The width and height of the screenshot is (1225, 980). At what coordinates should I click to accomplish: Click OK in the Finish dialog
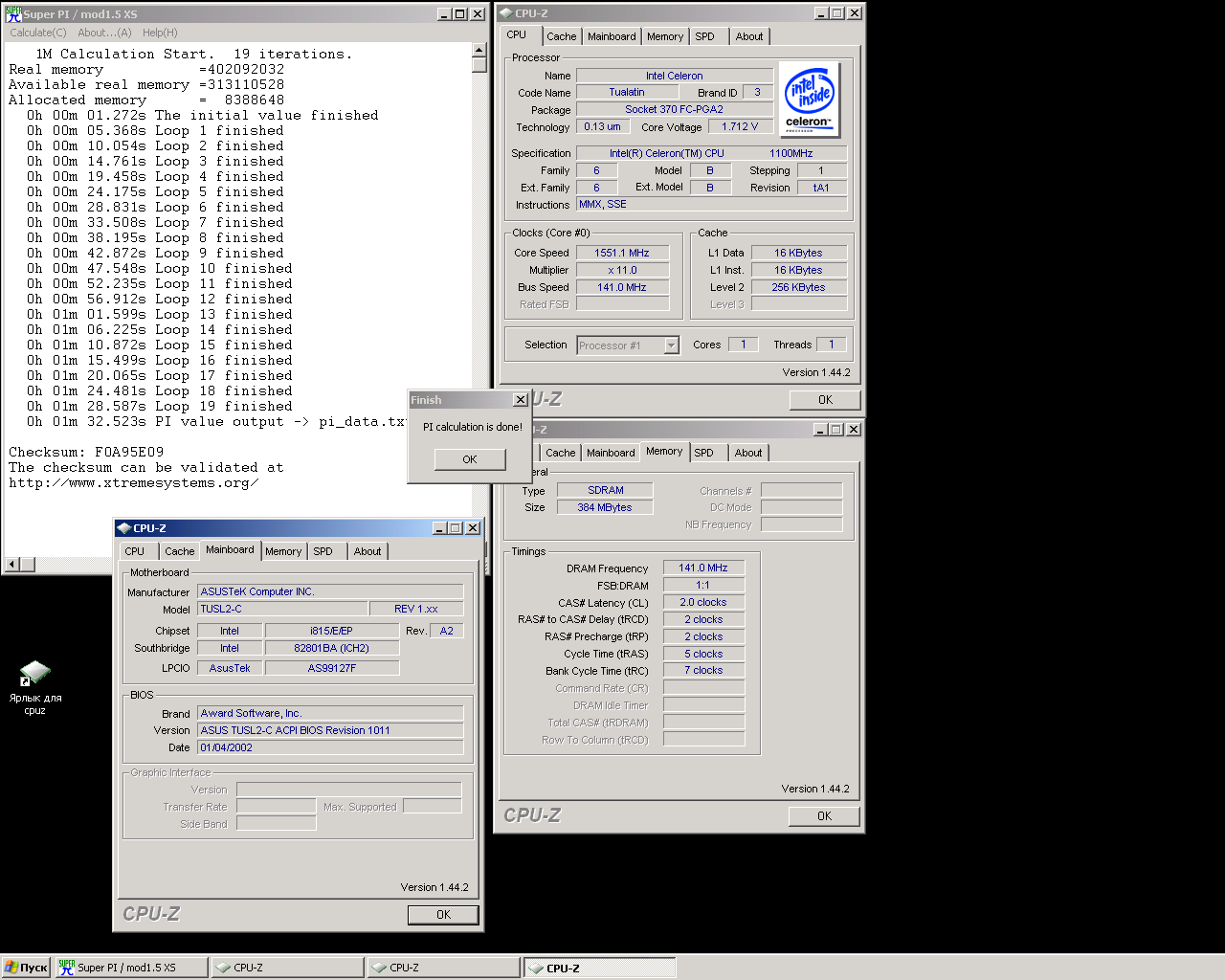[x=469, y=459]
